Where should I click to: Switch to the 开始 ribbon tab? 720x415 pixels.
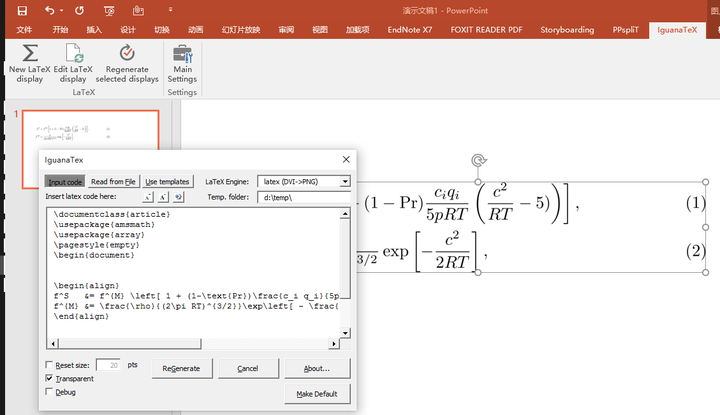(60, 30)
